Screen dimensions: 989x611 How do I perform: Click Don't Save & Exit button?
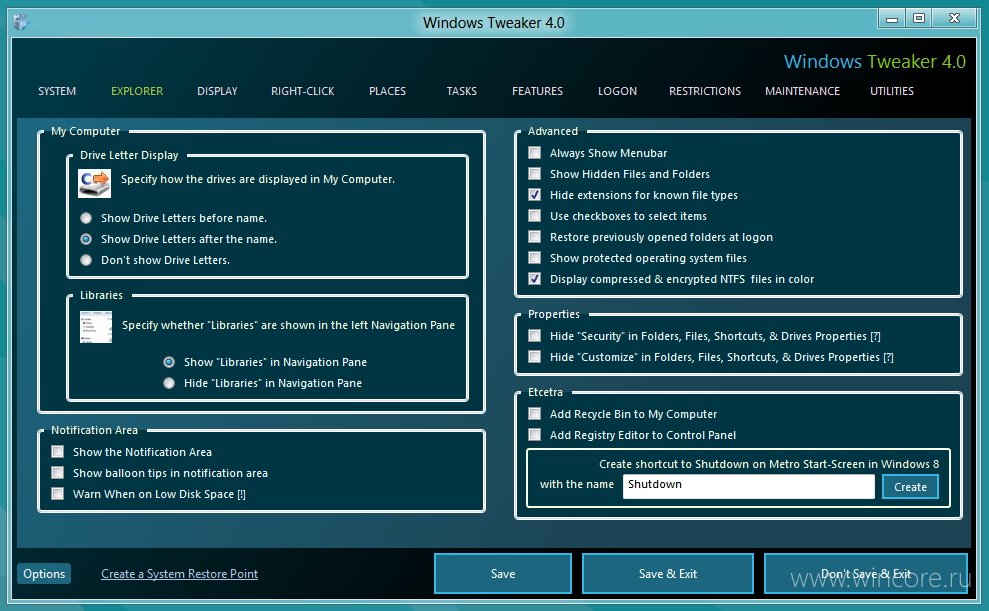point(865,574)
